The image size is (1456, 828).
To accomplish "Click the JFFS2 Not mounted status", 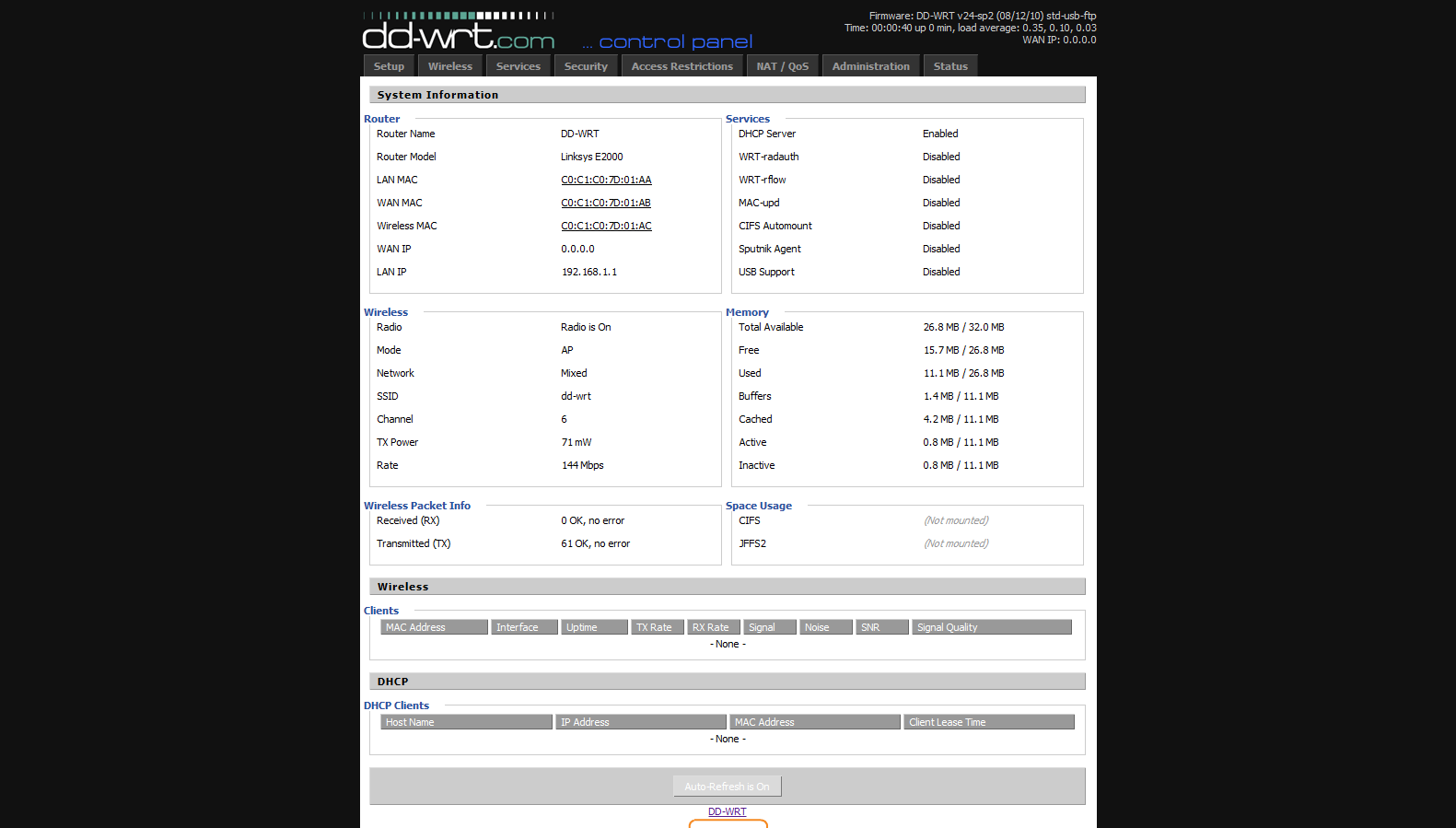I will [956, 544].
